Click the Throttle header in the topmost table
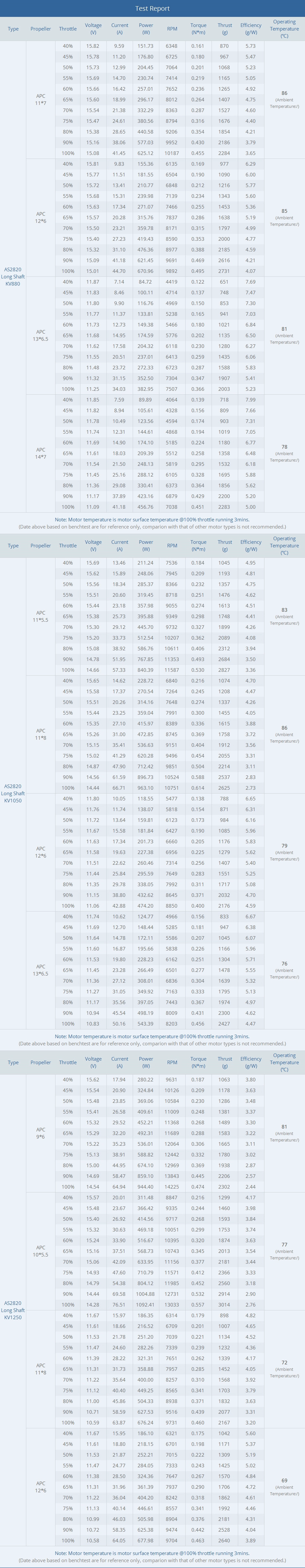Image resolution: width=305 pixels, height=1568 pixels. [x=67, y=29]
